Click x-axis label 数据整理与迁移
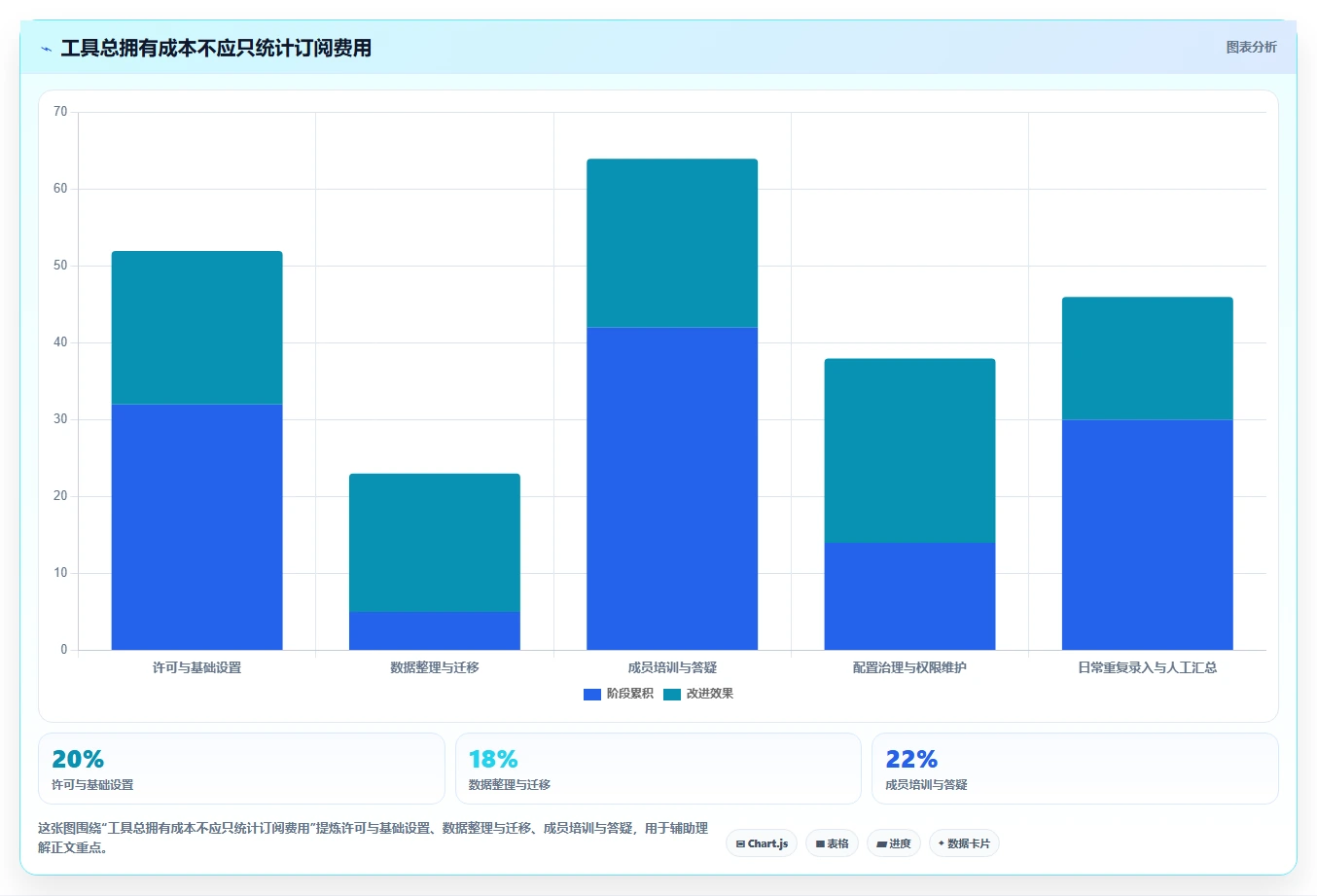Viewport: 1317px width, 896px height. 435,667
